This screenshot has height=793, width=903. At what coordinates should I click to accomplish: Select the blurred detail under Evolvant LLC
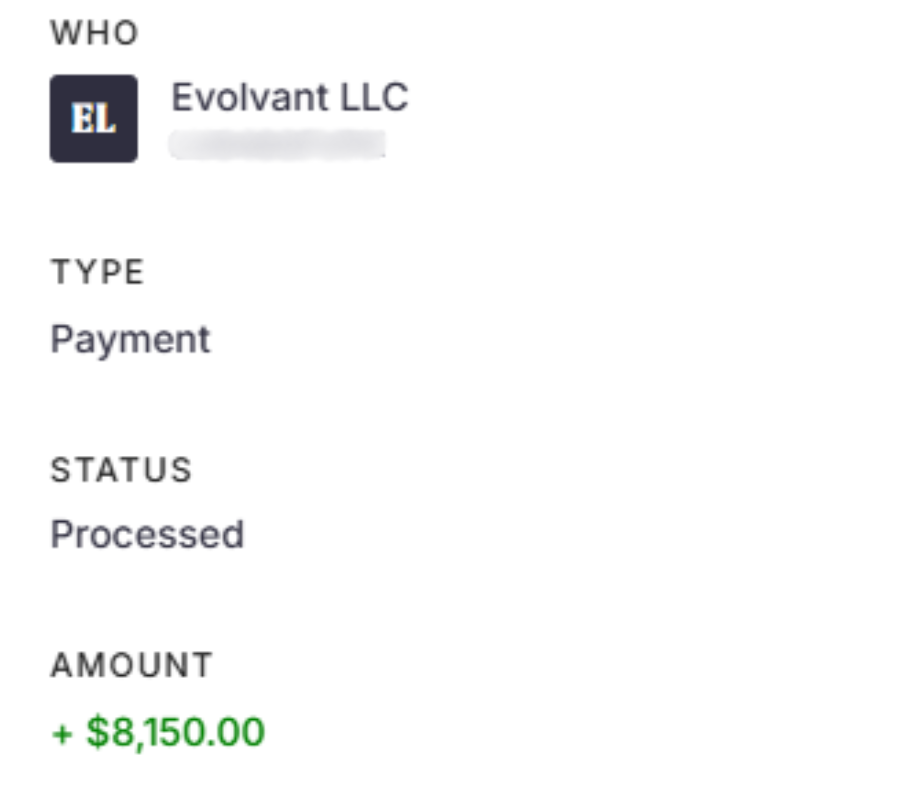point(277,145)
